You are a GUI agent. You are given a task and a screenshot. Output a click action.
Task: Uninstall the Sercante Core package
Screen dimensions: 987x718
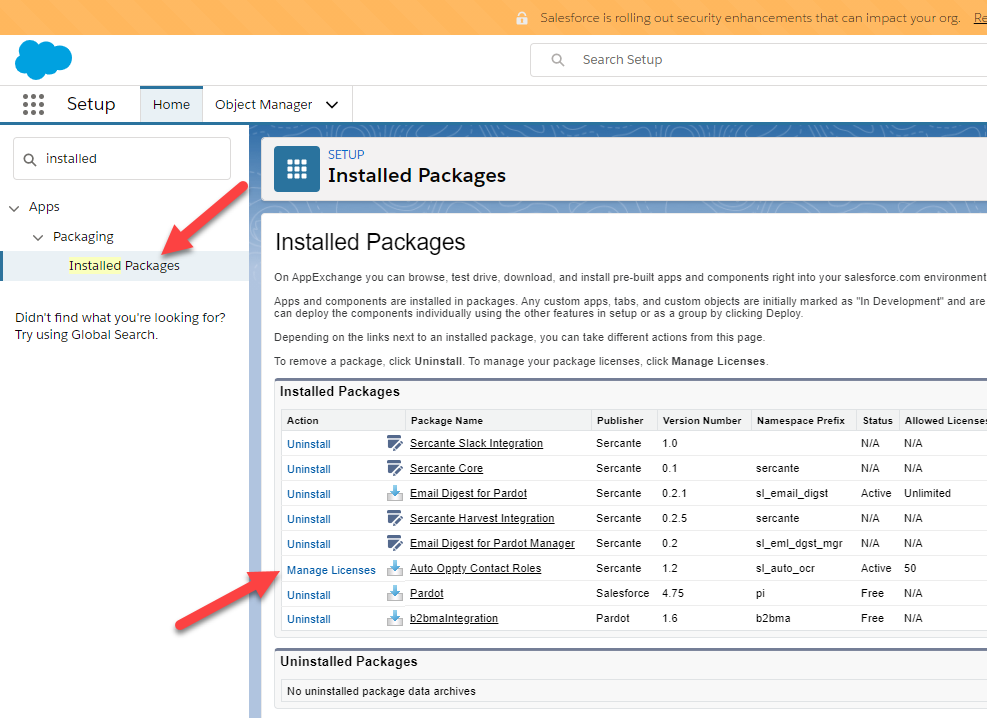pos(308,469)
